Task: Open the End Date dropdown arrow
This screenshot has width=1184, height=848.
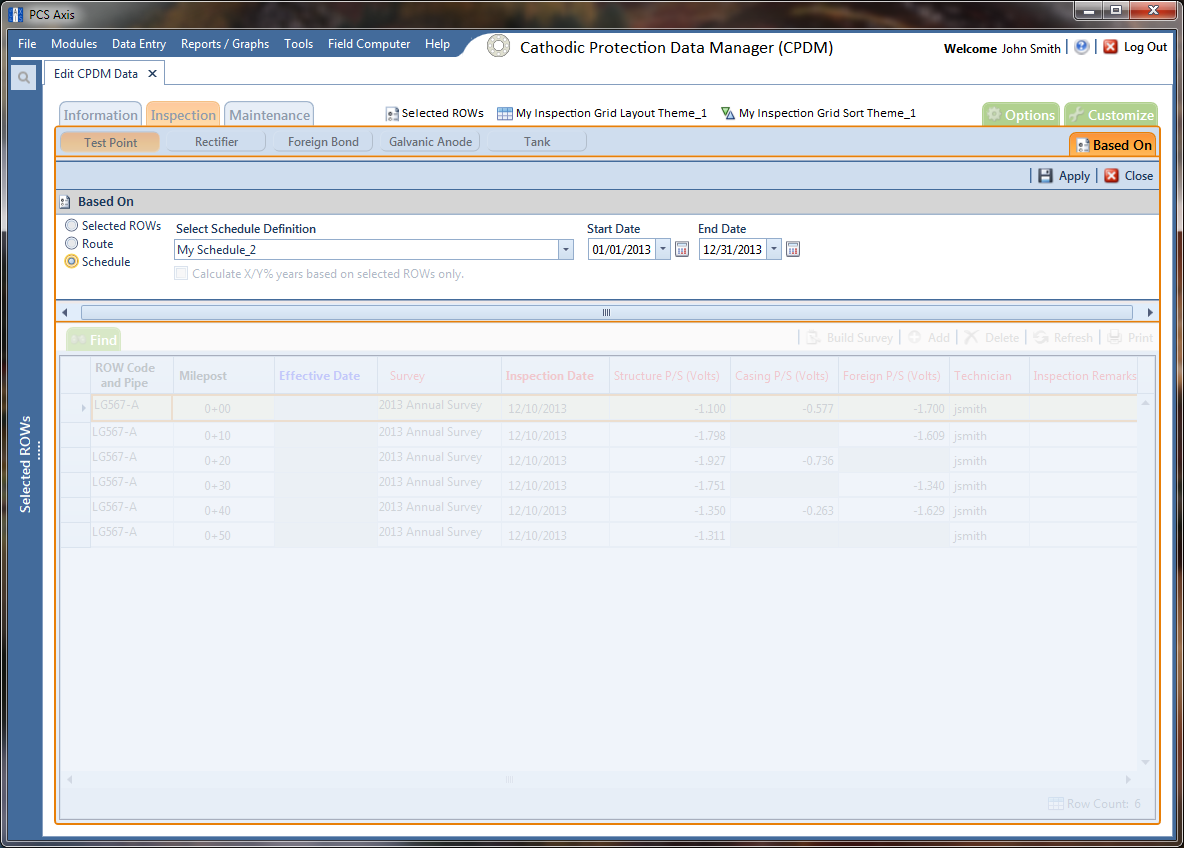Action: pos(774,249)
